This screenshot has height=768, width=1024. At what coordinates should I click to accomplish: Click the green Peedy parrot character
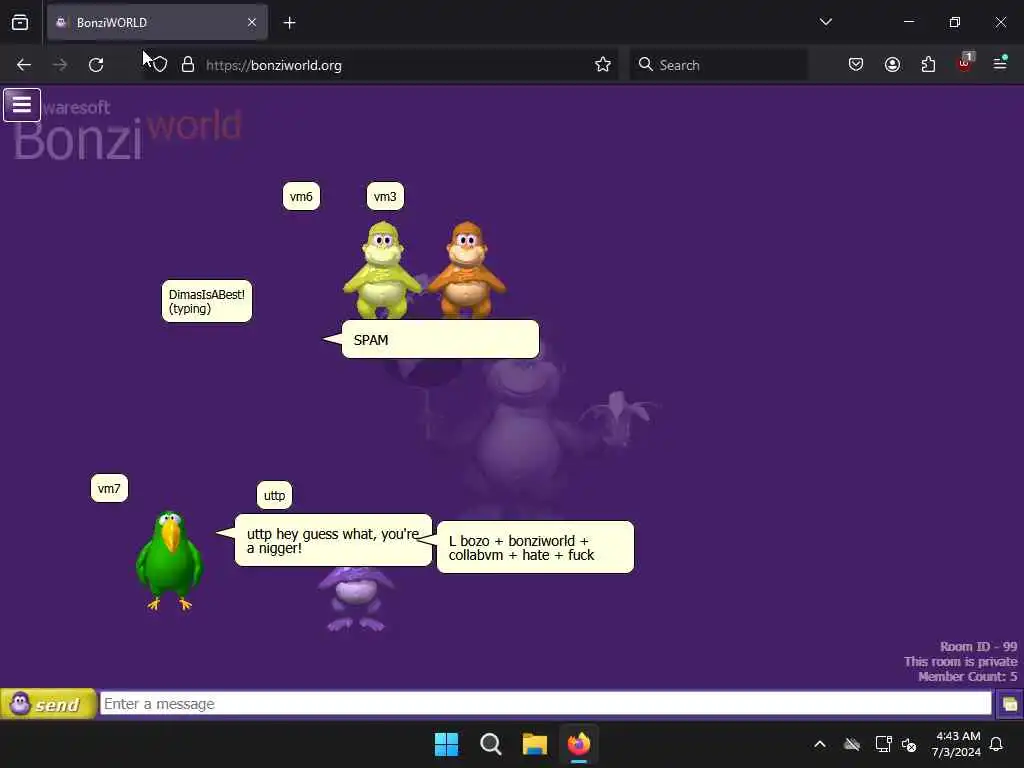(169, 560)
